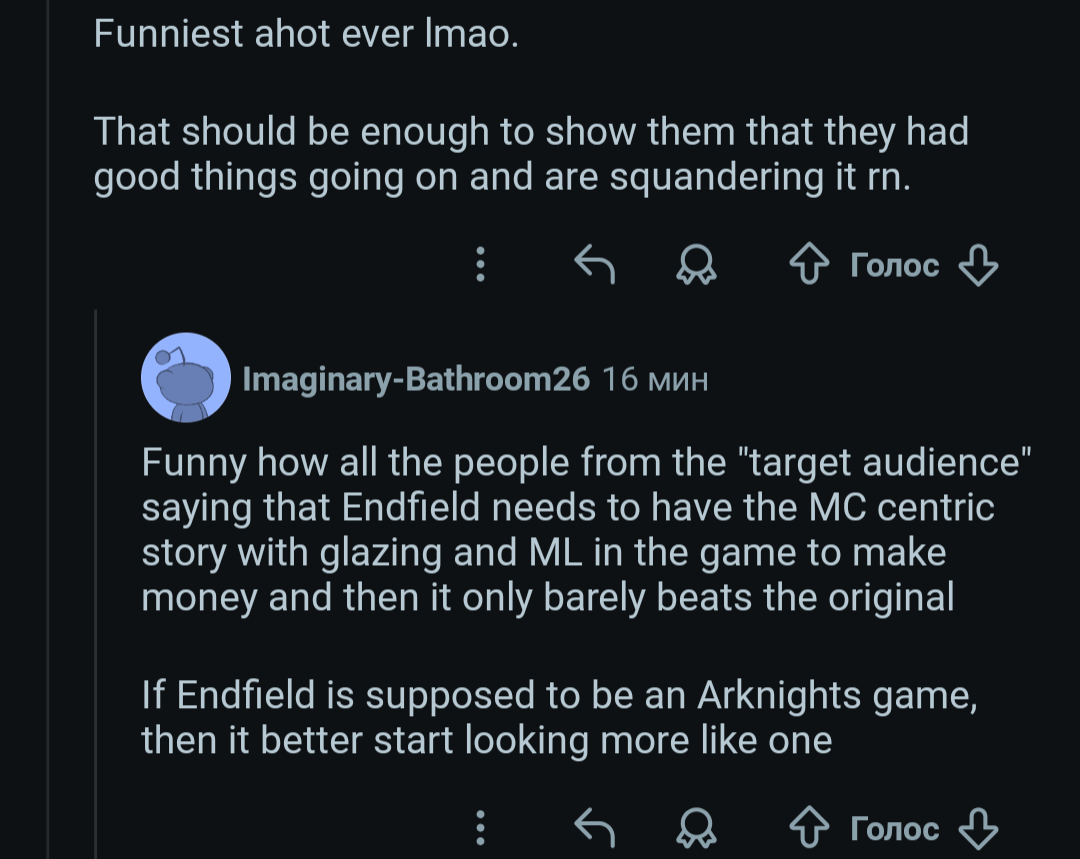The width and height of the screenshot is (1080, 859).
Task: Reply to the "squandering it rn" comment
Action: 593,264
